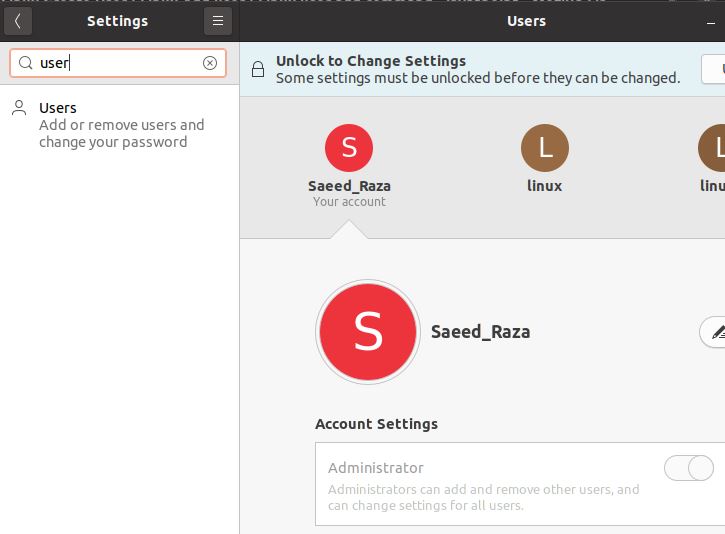Open the Settings hamburger menu
725x534 pixels.
pyautogui.click(x=217, y=21)
